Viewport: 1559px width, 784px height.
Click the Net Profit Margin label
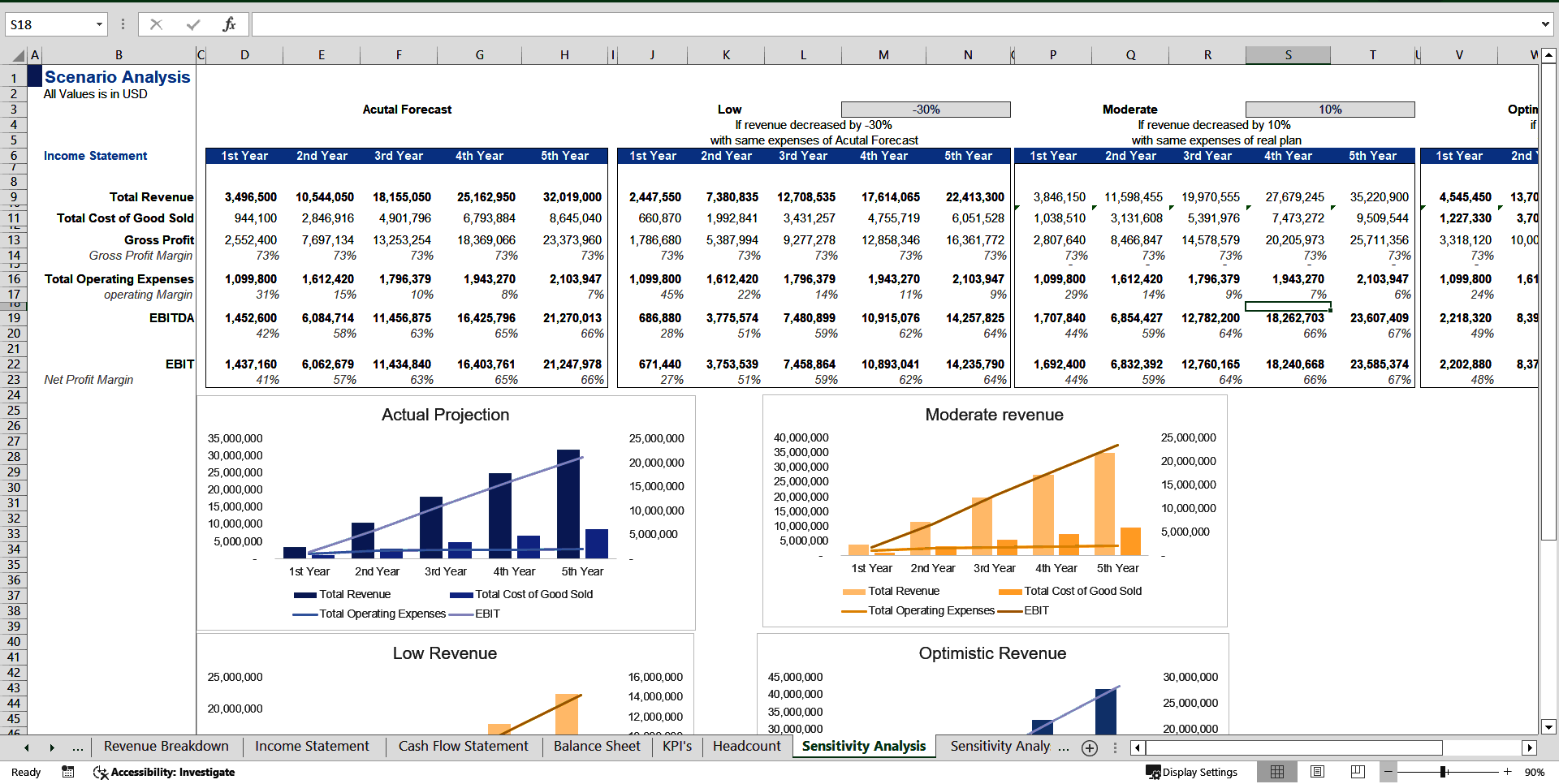click(89, 380)
